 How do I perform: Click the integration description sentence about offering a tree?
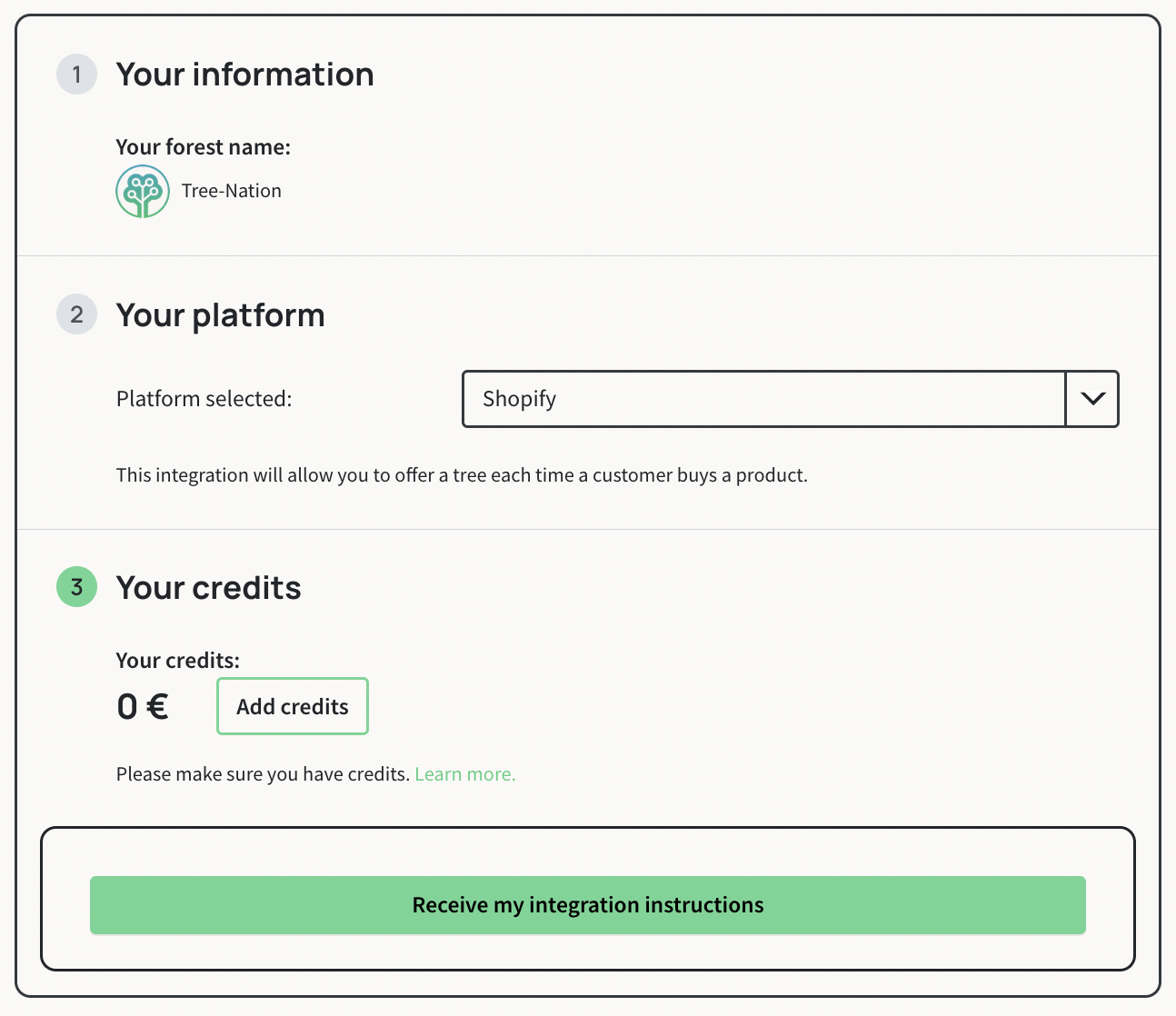coord(462,475)
